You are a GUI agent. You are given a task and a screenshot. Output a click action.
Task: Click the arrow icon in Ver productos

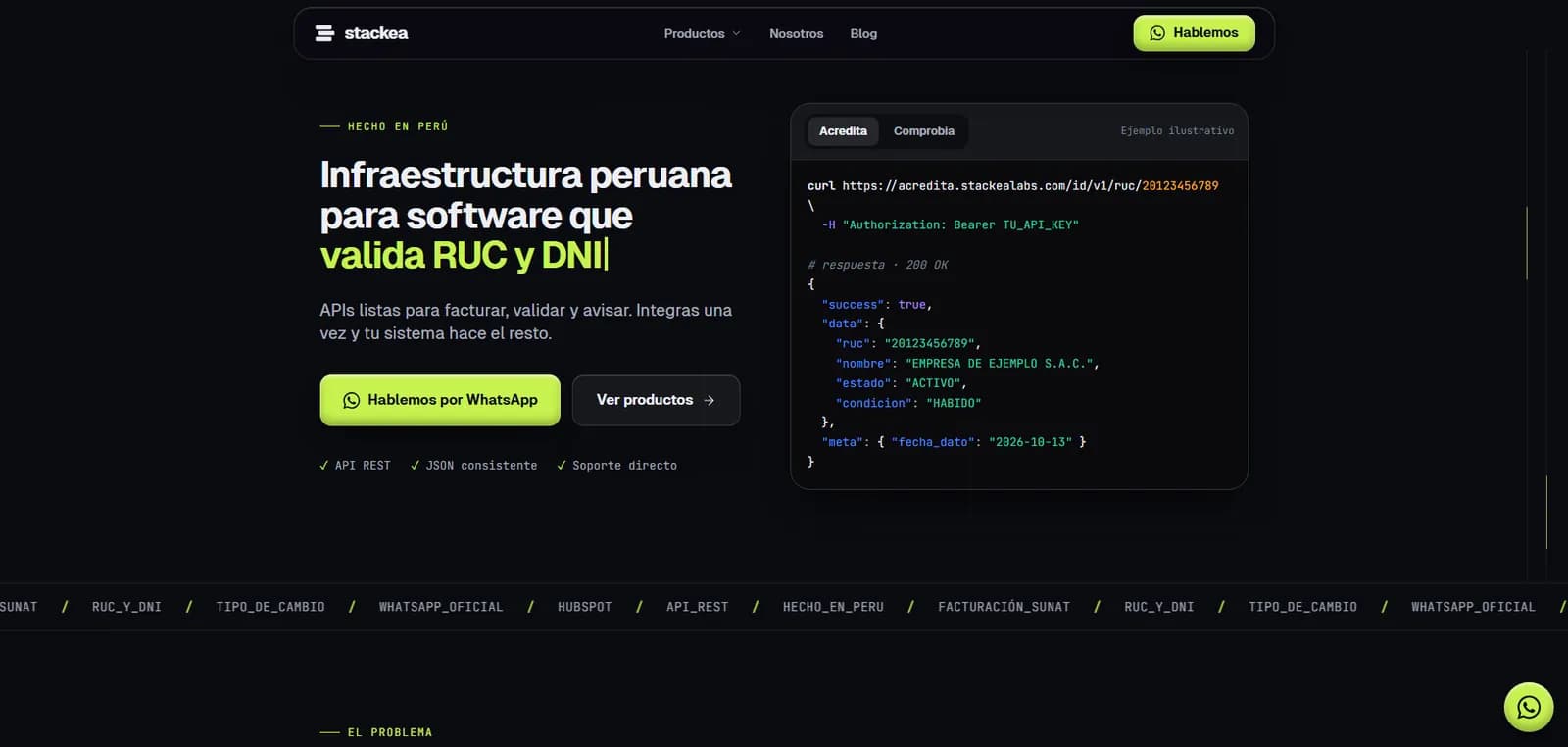(x=710, y=401)
